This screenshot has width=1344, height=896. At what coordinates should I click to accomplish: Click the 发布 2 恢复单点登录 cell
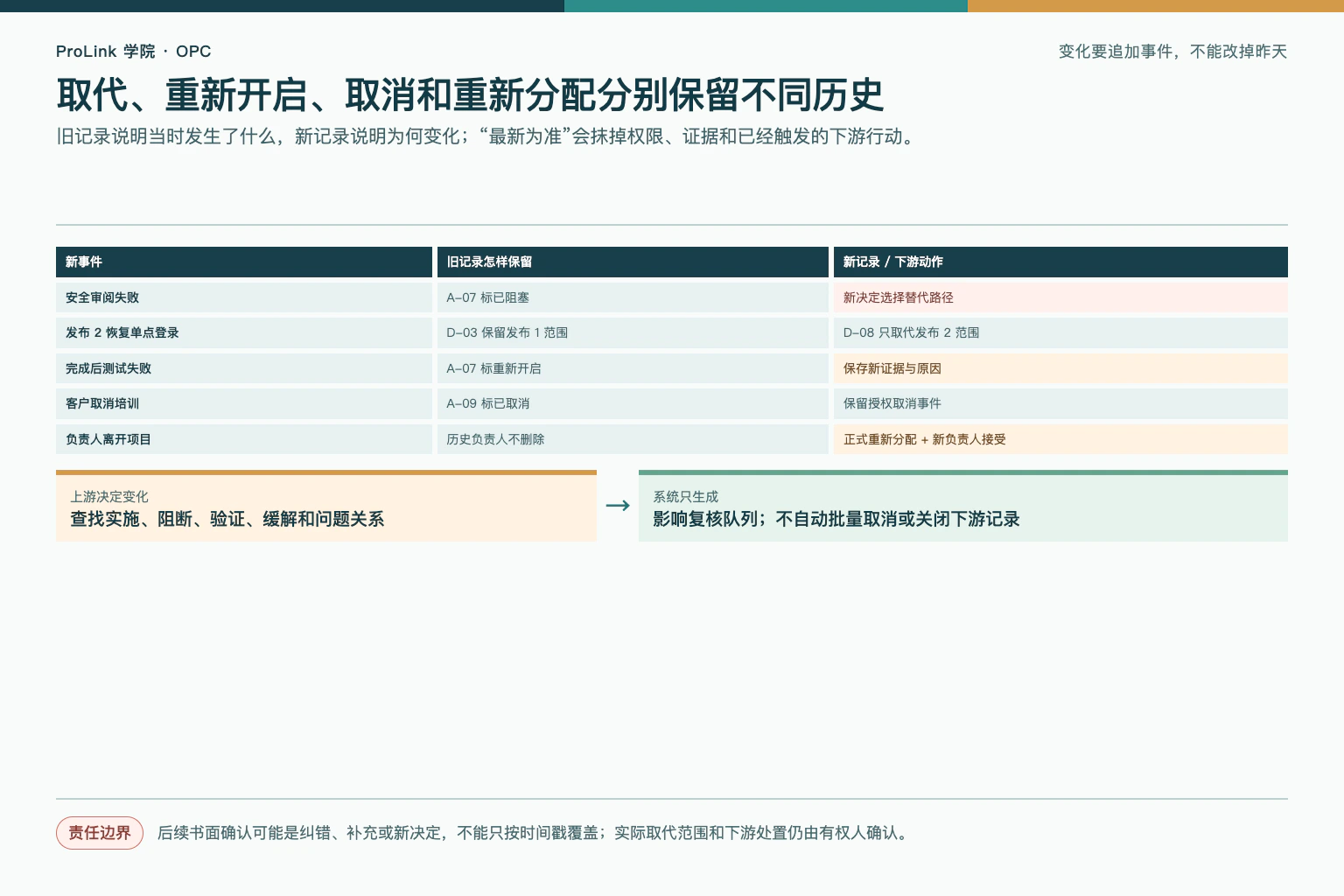(x=244, y=332)
